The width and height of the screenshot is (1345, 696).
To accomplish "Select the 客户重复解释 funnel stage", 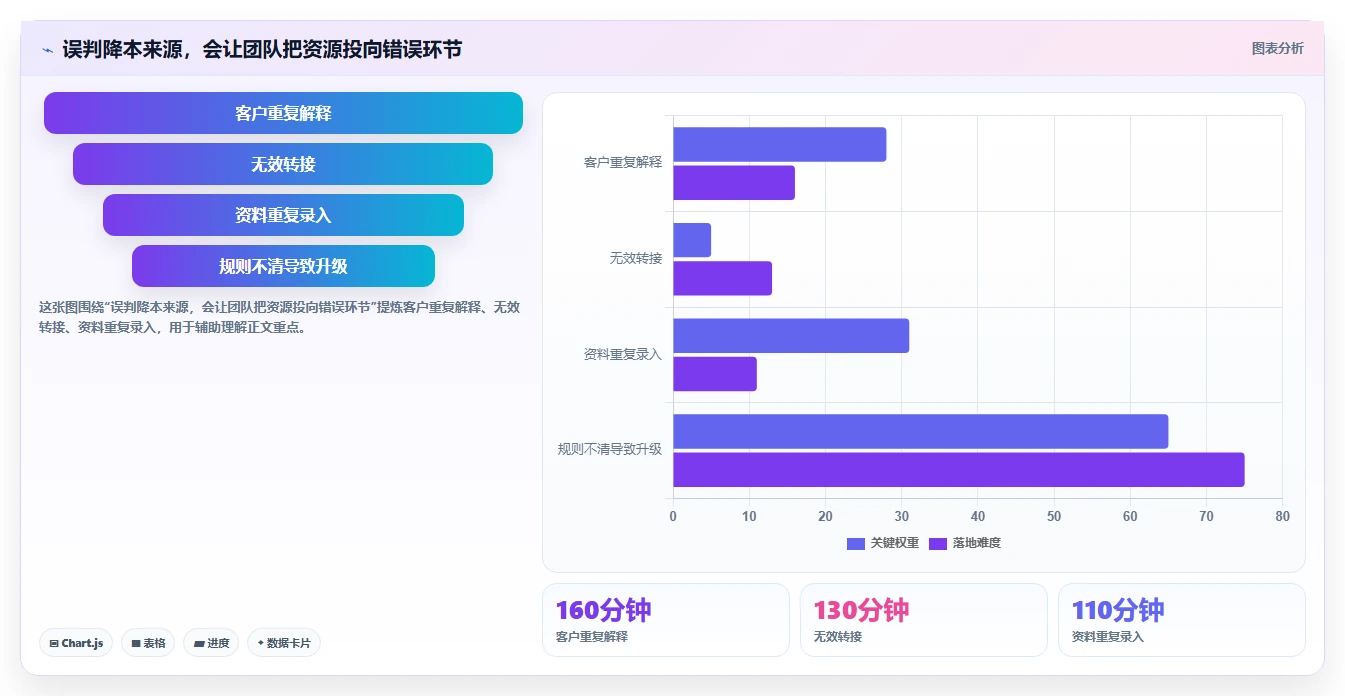I will pyautogui.click(x=283, y=113).
